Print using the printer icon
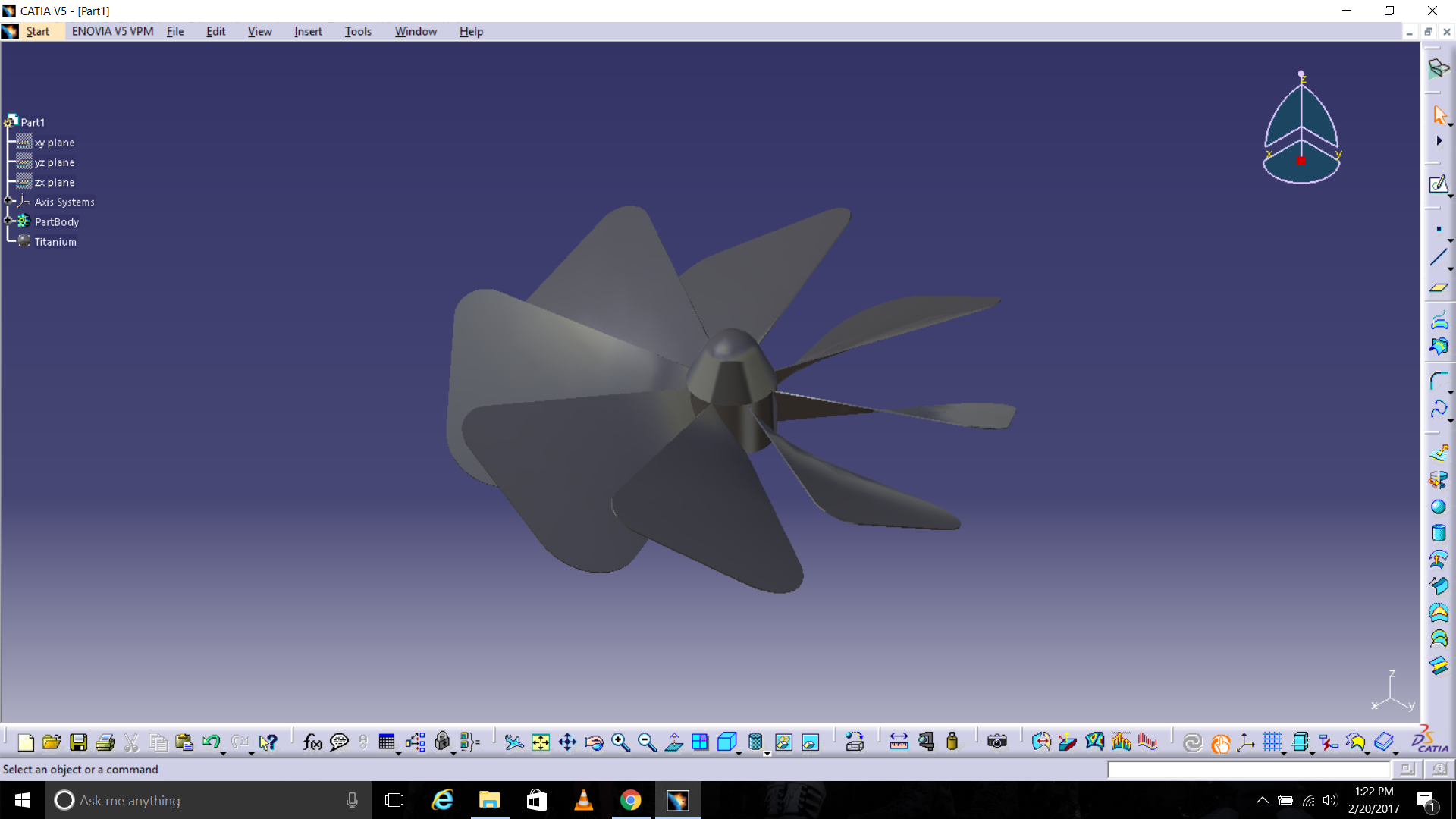Image resolution: width=1456 pixels, height=819 pixels. pos(105,742)
